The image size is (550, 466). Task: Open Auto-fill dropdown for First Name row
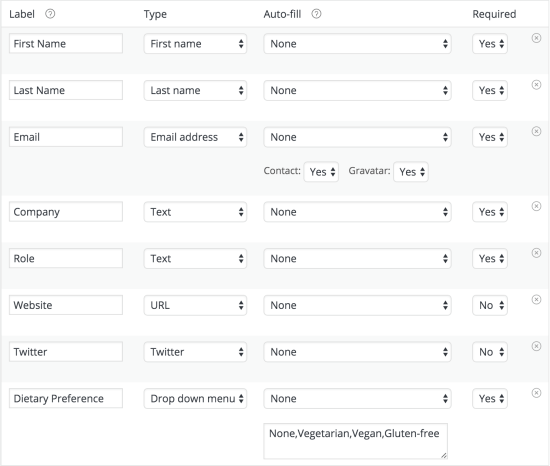click(357, 44)
